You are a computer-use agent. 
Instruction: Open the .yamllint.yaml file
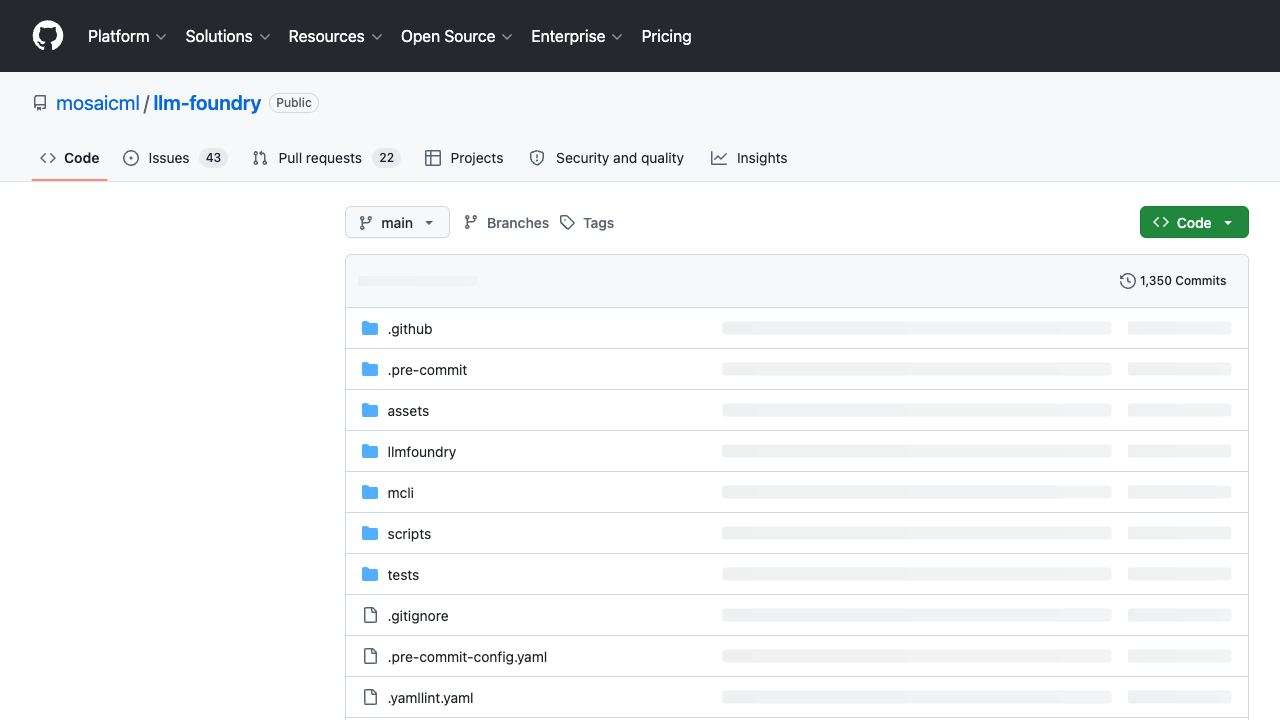point(430,698)
